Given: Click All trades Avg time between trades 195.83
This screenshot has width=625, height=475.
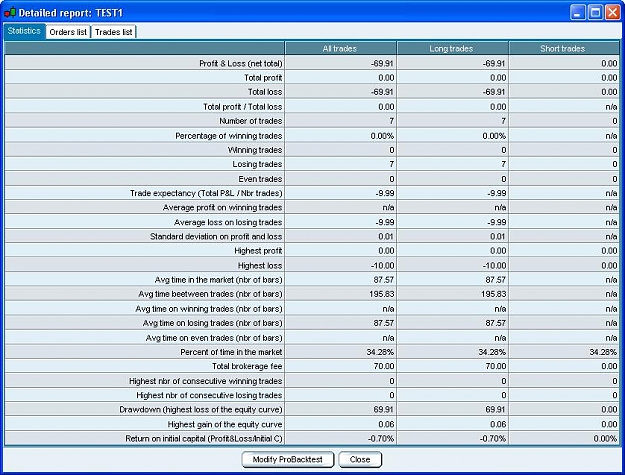Looking at the screenshot, I should click(381, 294).
